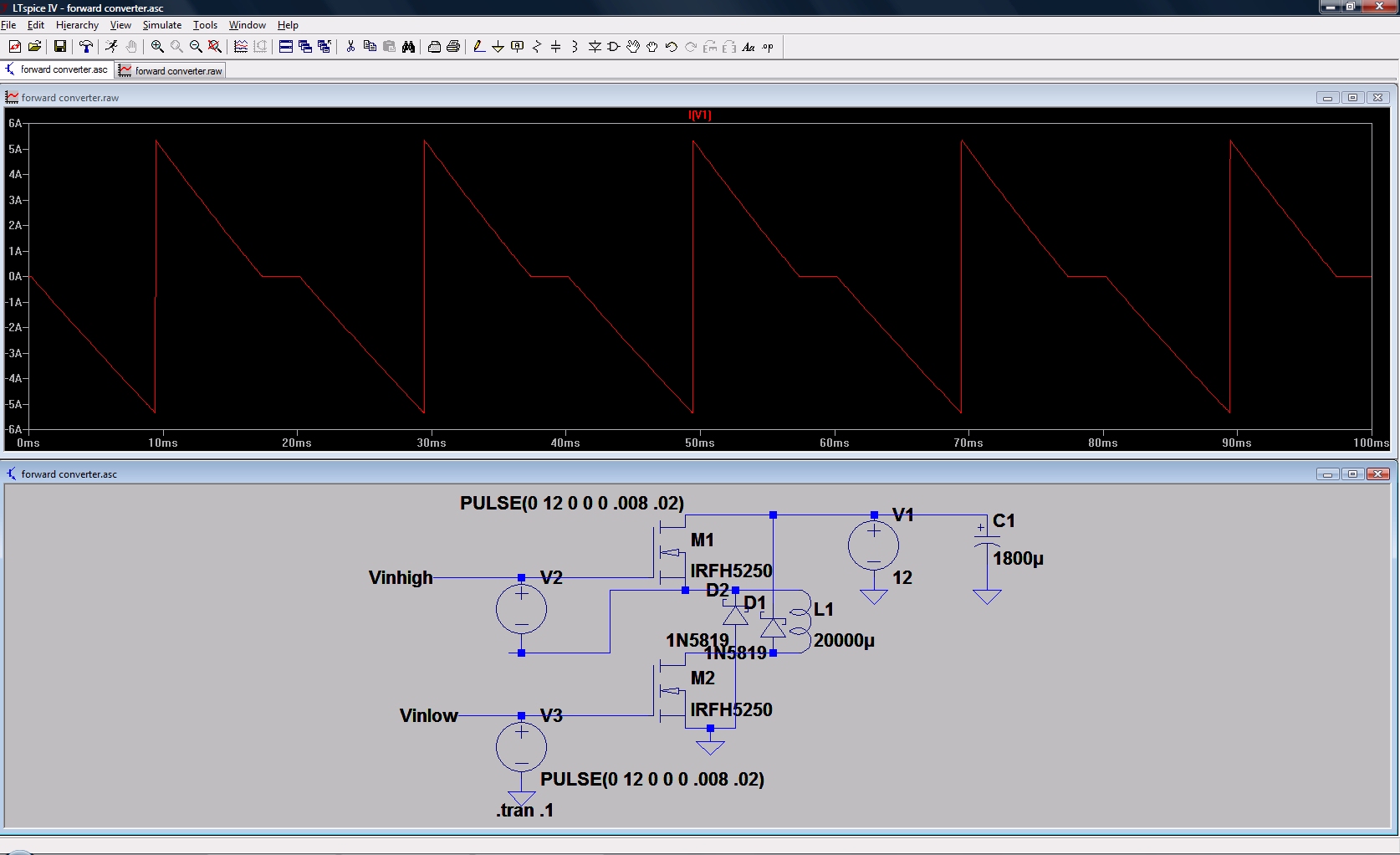Viewport: 1400px width, 855px height.
Task: Click the Open file folder icon
Action: (34, 47)
